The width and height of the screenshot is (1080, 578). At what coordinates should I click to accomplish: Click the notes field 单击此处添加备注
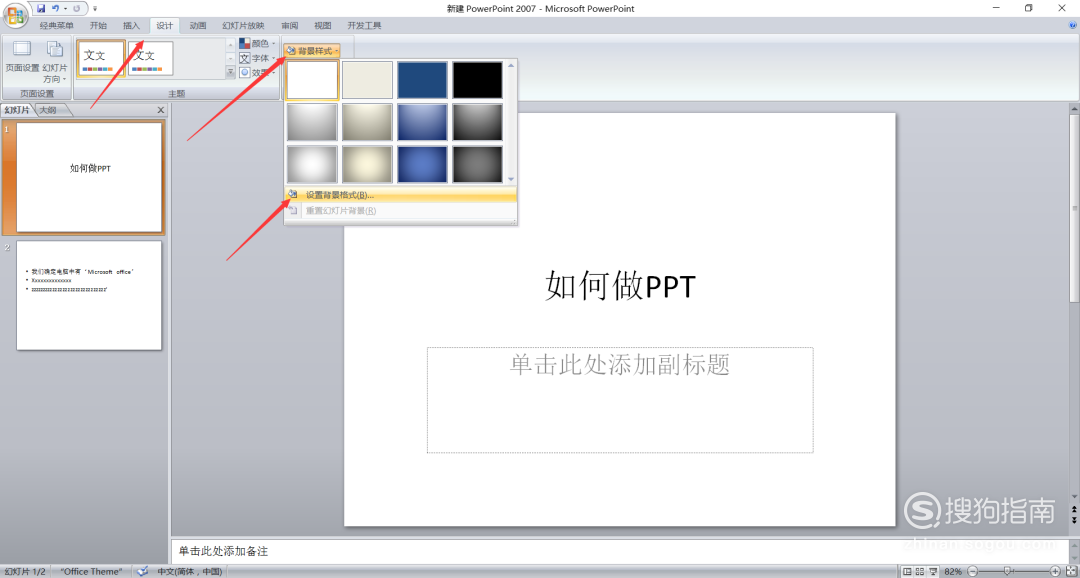click(x=619, y=551)
